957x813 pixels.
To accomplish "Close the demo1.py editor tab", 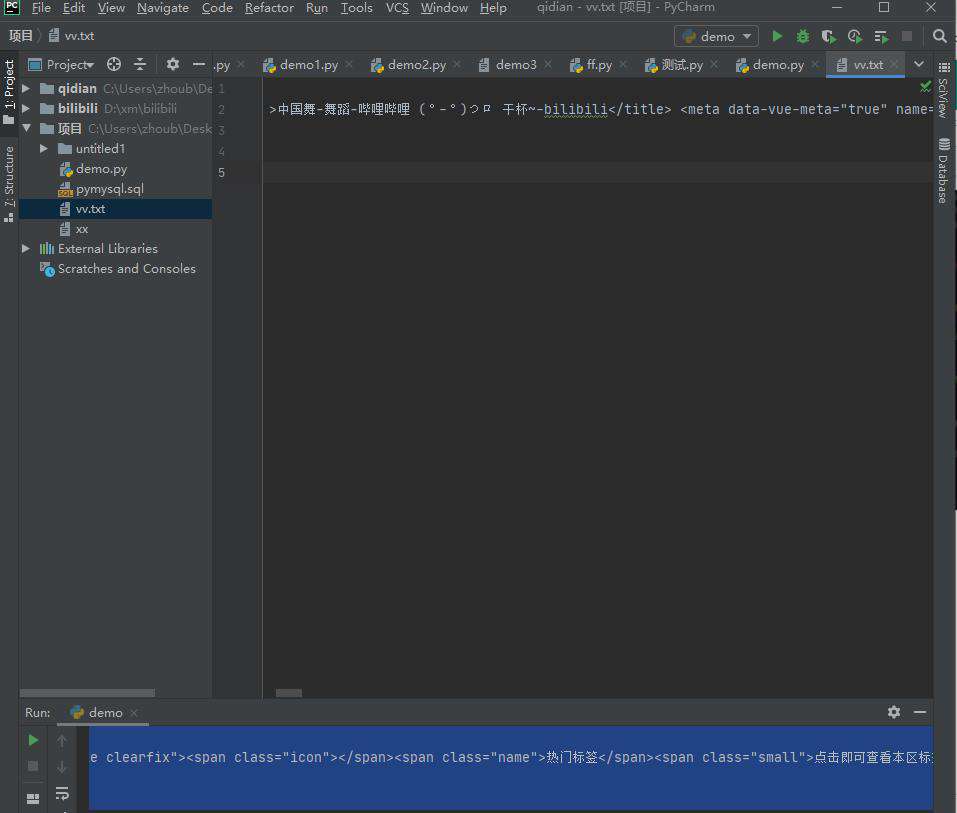I will [x=349, y=64].
